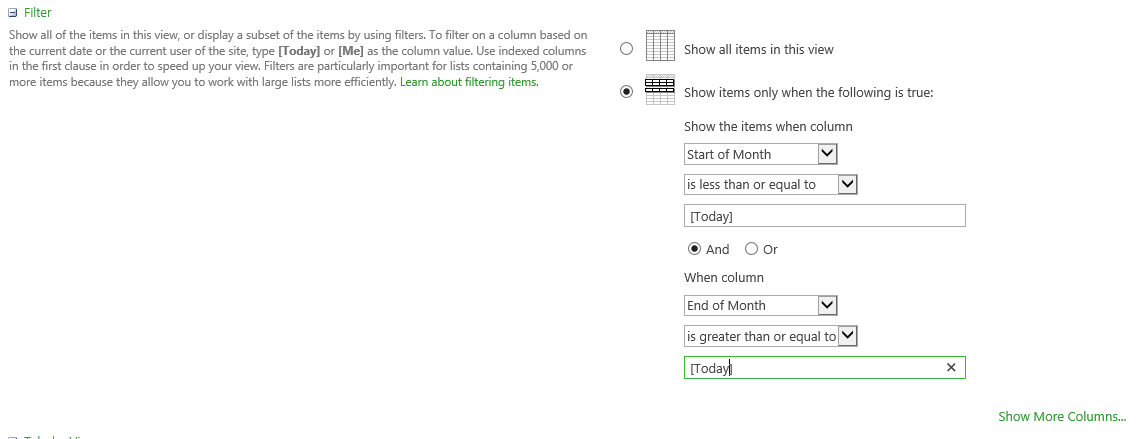Open the End of Month column dropdown
The height and width of the screenshot is (439, 1139).
point(760,305)
